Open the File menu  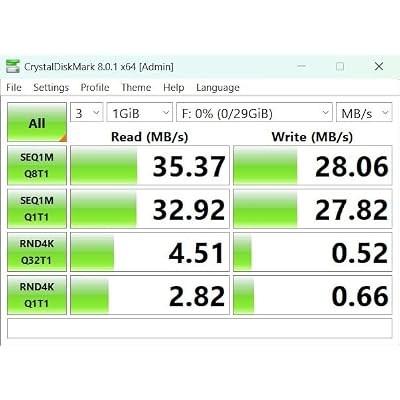[x=14, y=88]
